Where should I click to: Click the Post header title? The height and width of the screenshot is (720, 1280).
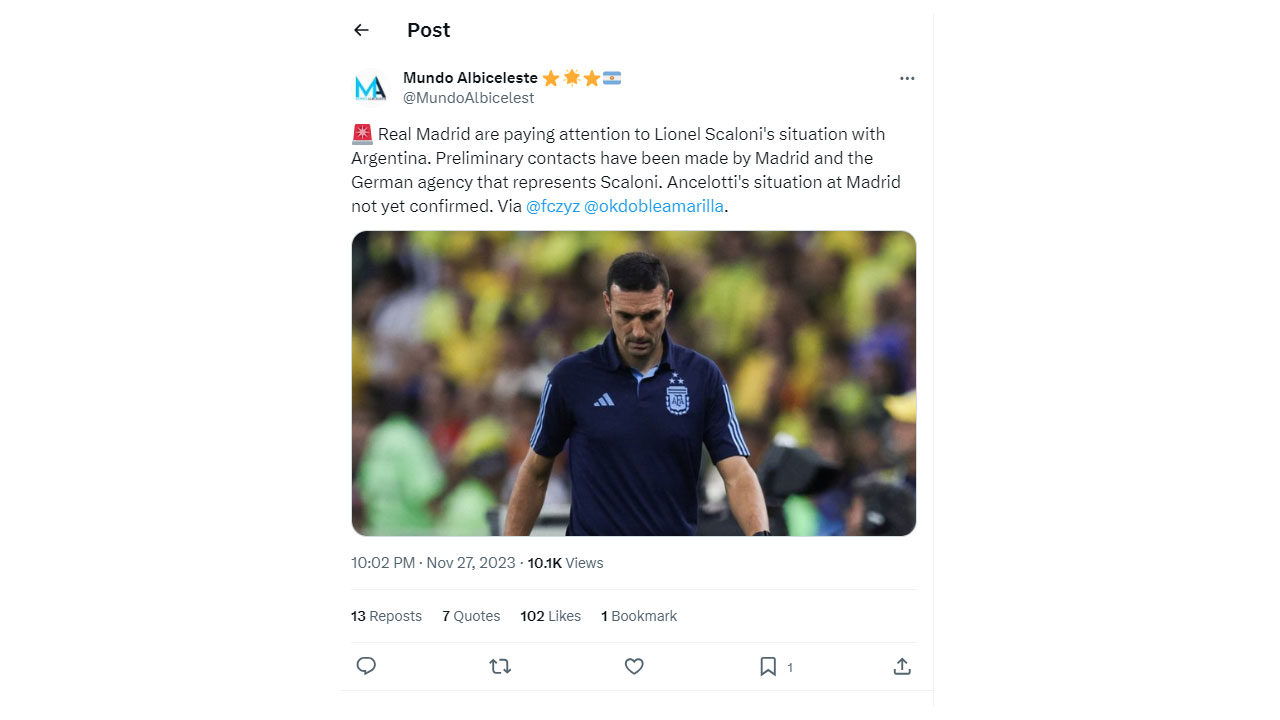(428, 30)
